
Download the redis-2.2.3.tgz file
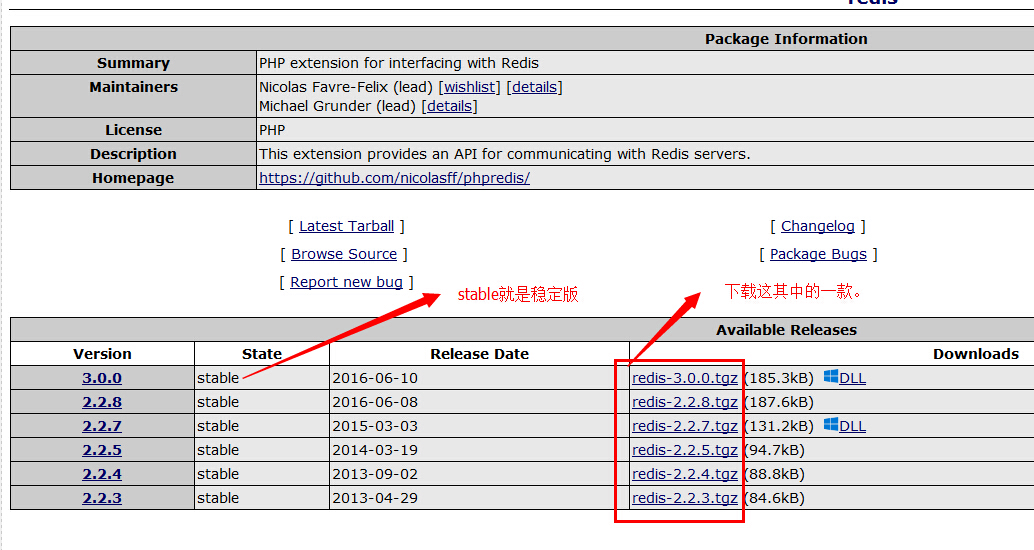684,498
